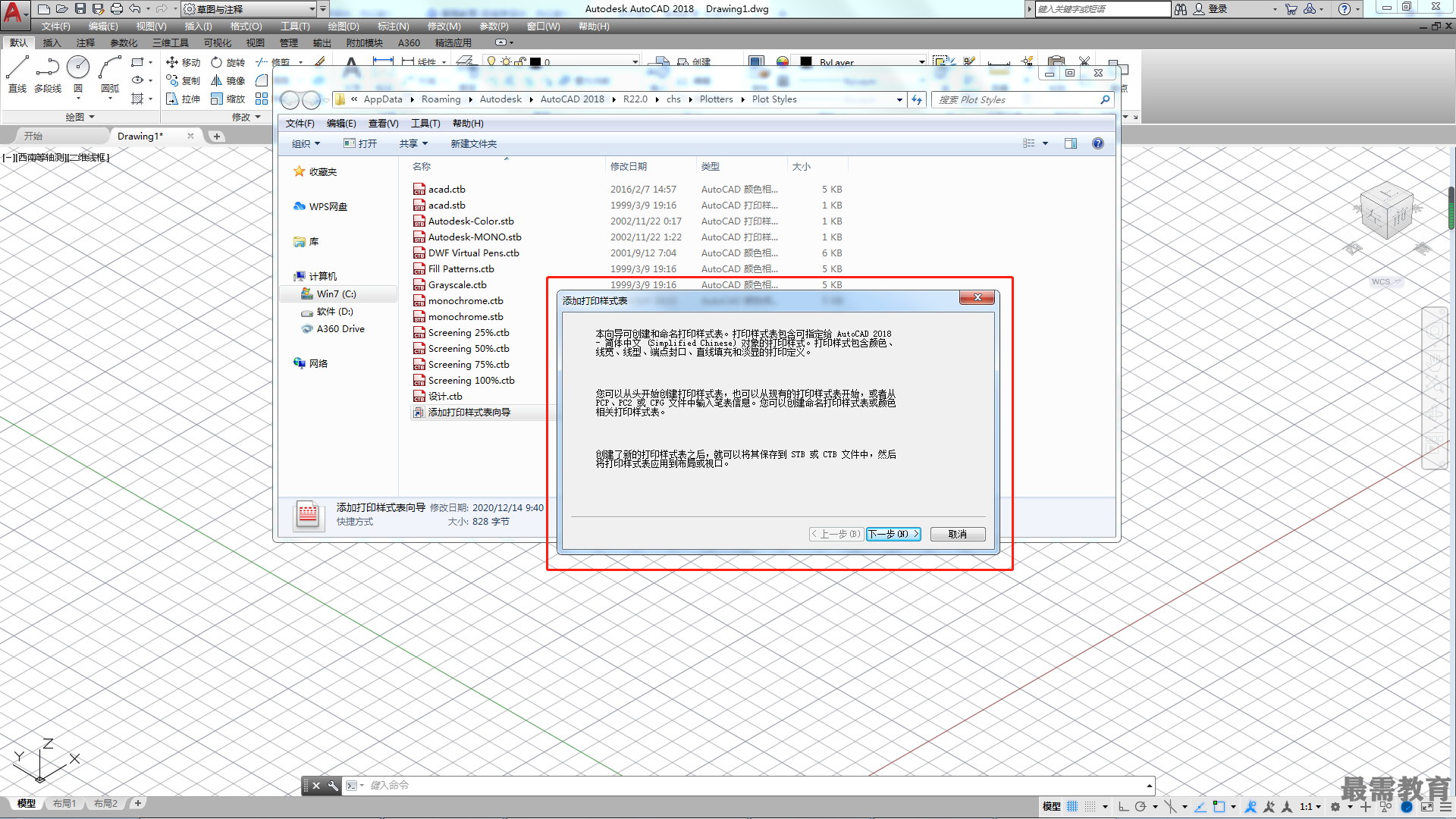1456x819 pixels.
Task: Toggle isometric drafting in status bar
Action: [1170, 807]
